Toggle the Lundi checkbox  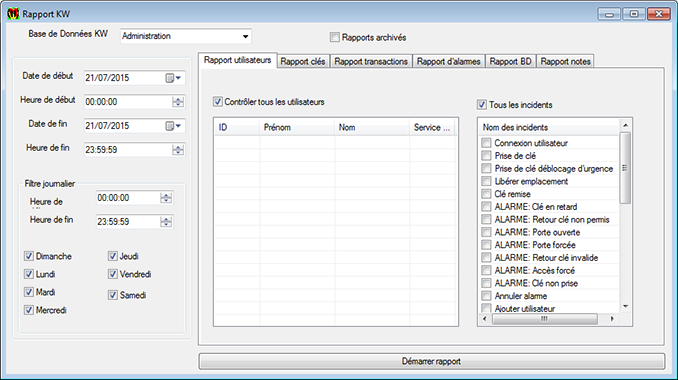pyautogui.click(x=29, y=274)
